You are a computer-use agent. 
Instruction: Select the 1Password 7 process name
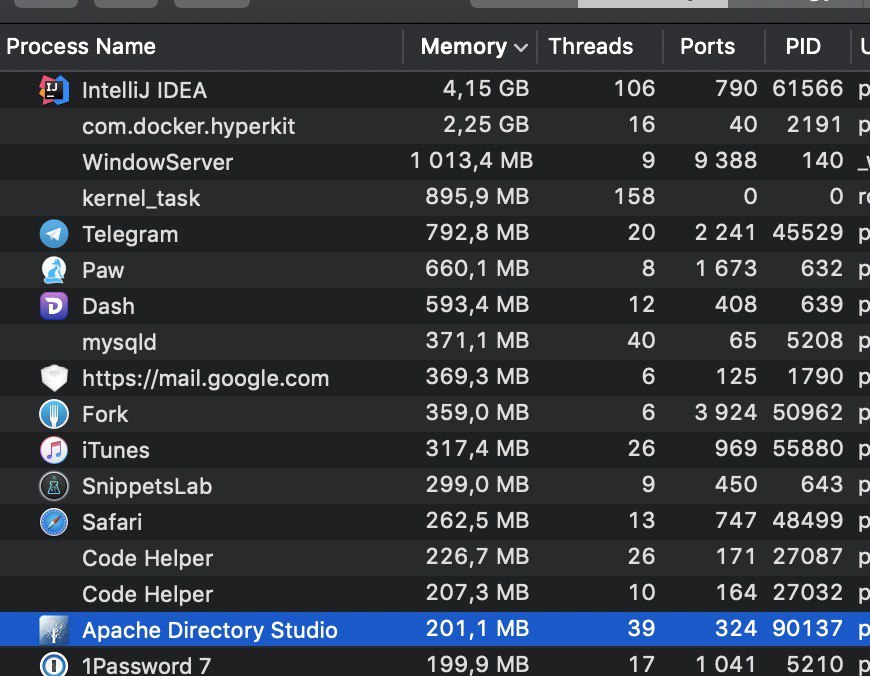[146, 665]
